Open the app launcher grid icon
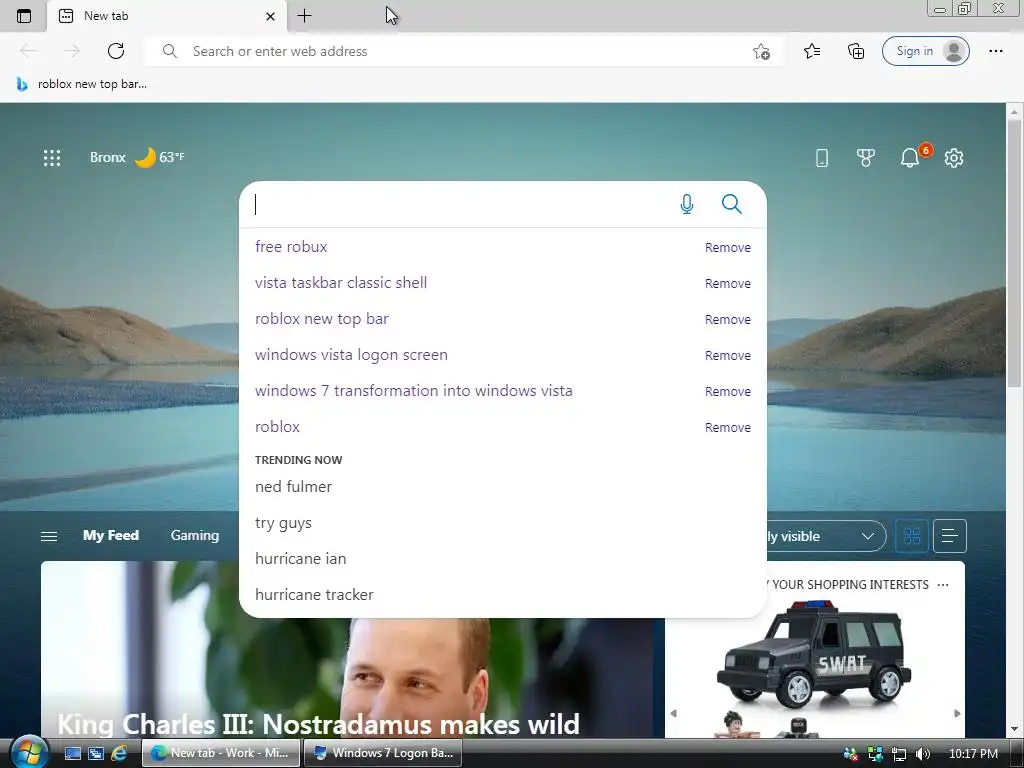This screenshot has width=1024, height=768. coord(52,157)
